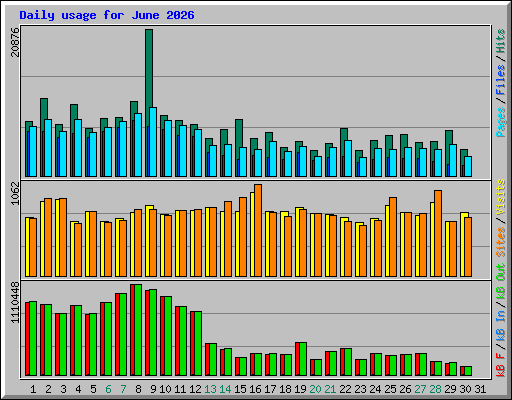Click day label 13 on the x-axis
This screenshot has width=512, height=400.
(x=210, y=389)
